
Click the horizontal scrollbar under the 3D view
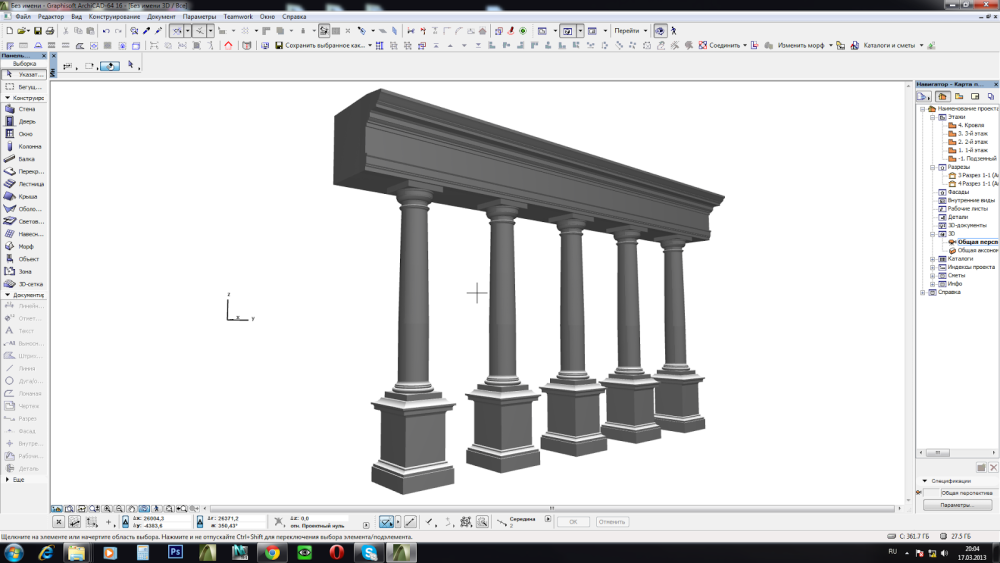(x=552, y=508)
